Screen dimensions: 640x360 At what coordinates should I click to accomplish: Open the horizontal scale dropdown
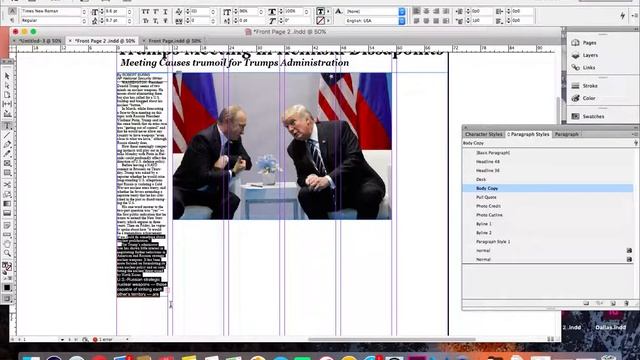pyautogui.click(x=307, y=11)
